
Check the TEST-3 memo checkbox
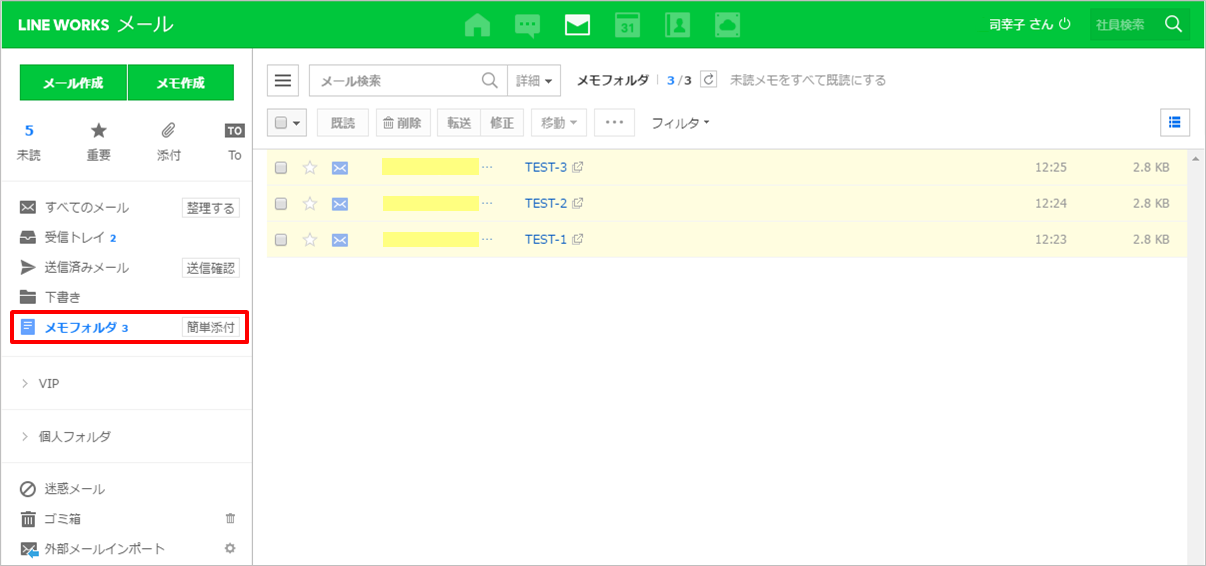point(281,167)
